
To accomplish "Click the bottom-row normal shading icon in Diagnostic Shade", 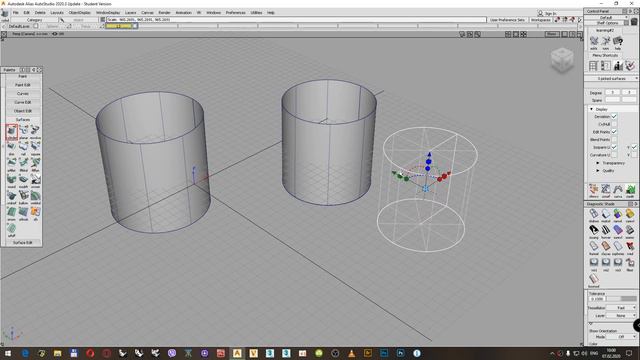I will pyautogui.click(x=593, y=280).
